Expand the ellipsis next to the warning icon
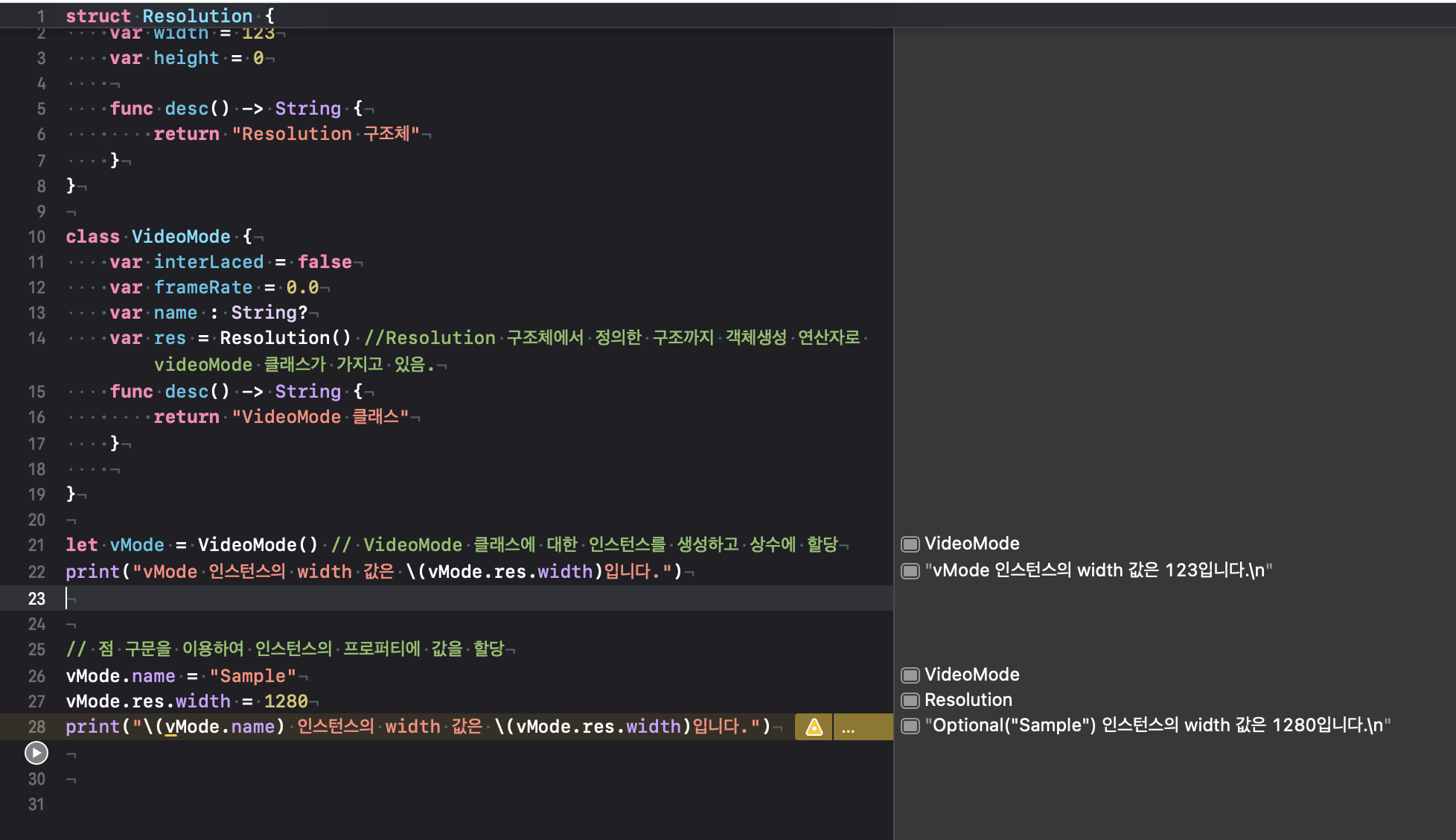This screenshot has height=840, width=1456. click(848, 728)
